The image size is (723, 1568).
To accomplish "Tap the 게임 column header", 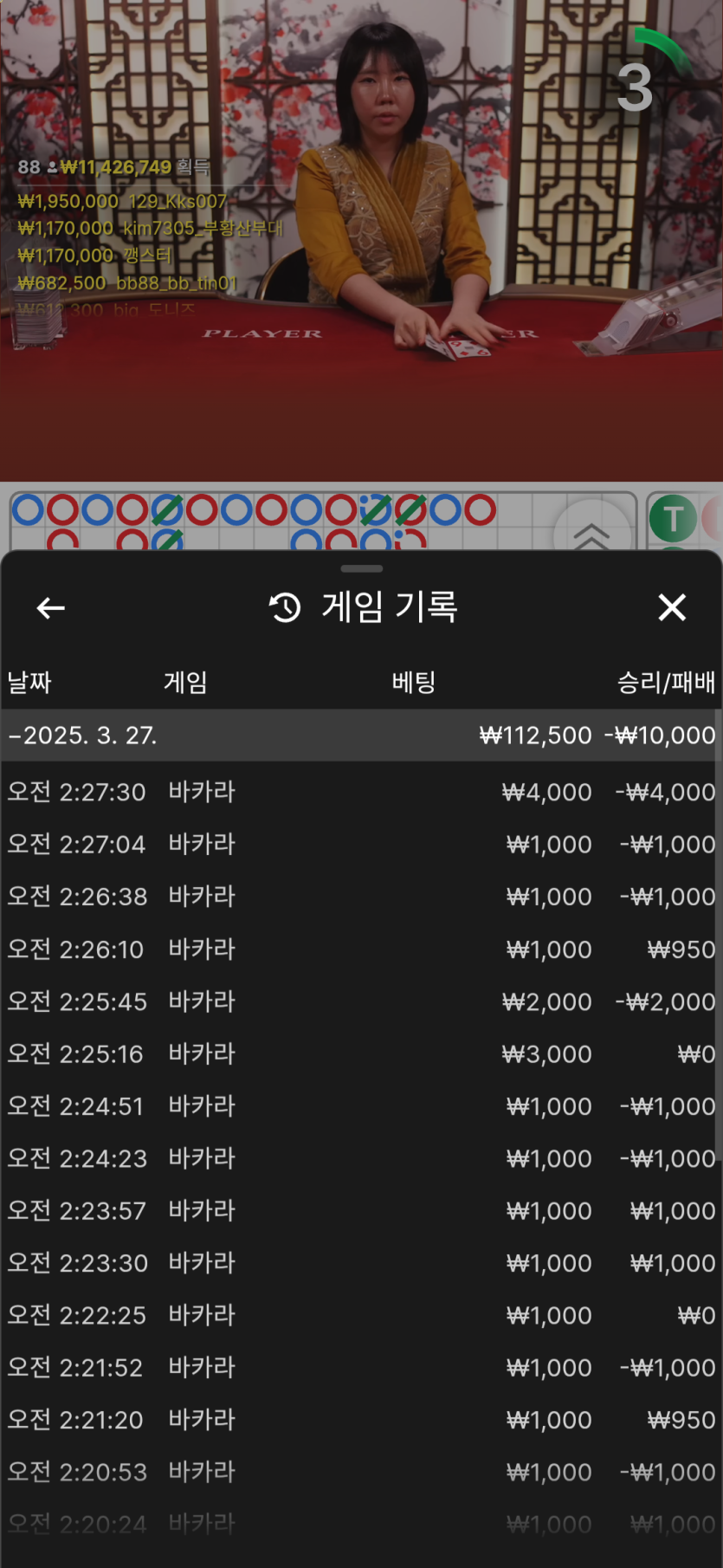I will [185, 683].
